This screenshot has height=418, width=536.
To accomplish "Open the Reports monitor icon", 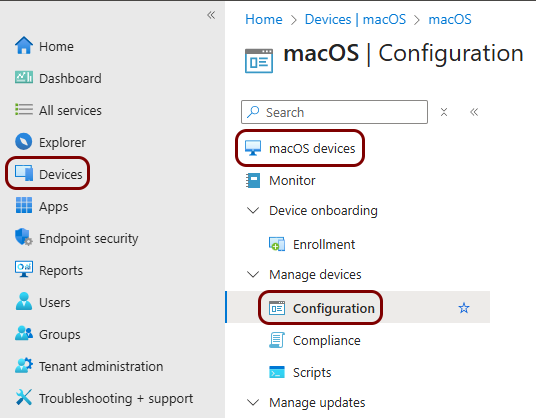I will [24, 269].
